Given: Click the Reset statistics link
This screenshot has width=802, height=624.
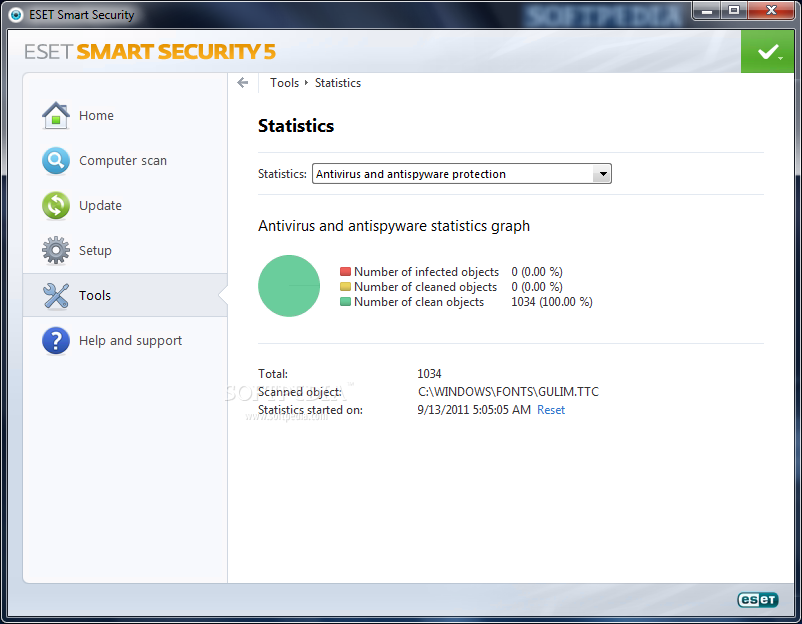Looking at the screenshot, I should 551,410.
